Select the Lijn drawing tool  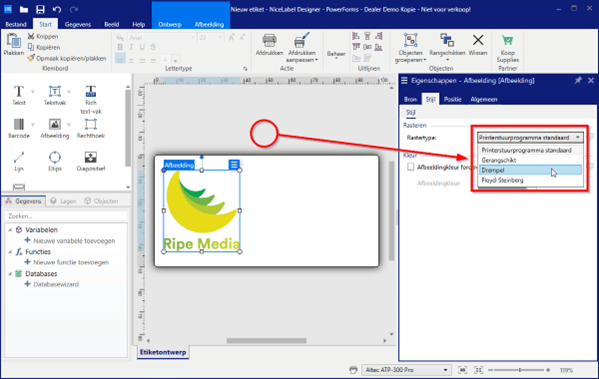pyautogui.click(x=19, y=161)
